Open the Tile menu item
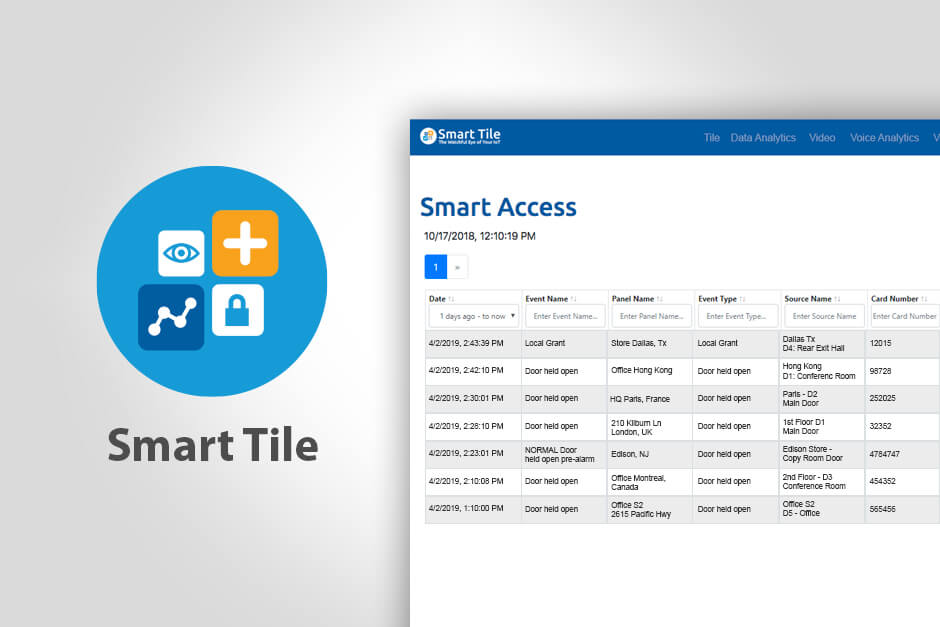940x627 pixels. tap(711, 138)
